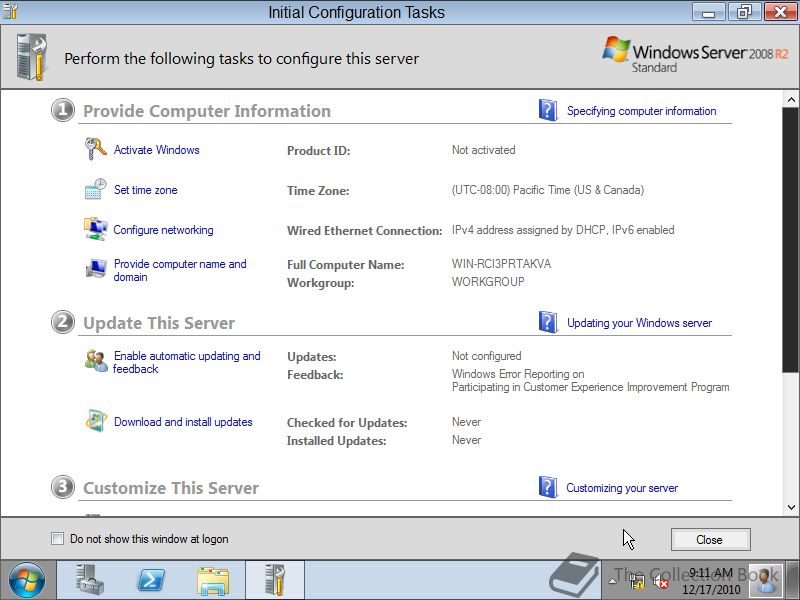800x600 pixels.
Task: Click the Set time zone clock icon
Action: pyautogui.click(x=95, y=189)
